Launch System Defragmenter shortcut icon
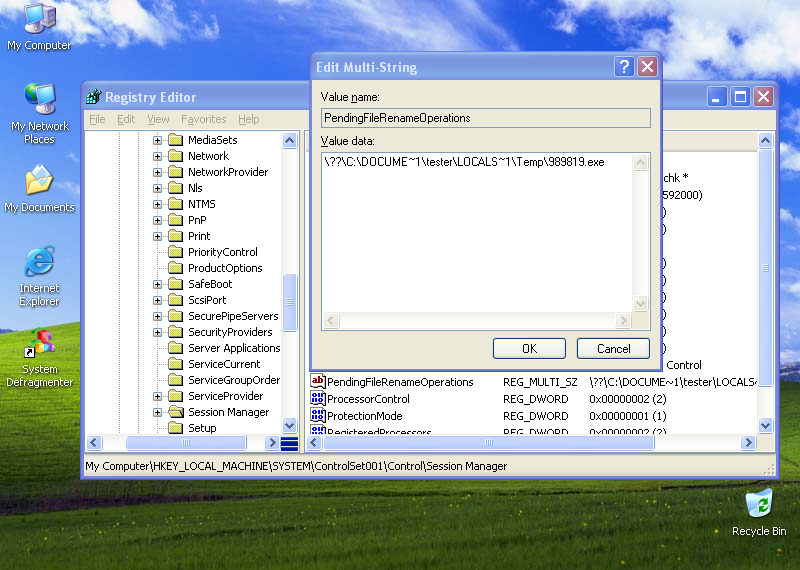This screenshot has height=570, width=800. 39,357
